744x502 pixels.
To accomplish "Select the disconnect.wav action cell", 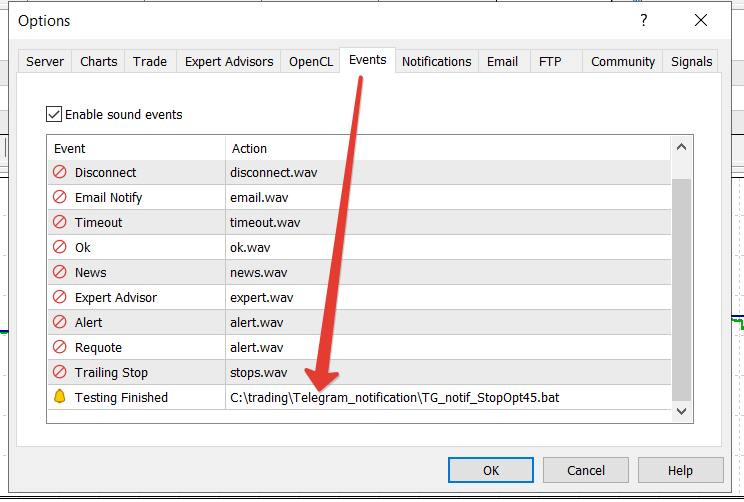I will 448,172.
